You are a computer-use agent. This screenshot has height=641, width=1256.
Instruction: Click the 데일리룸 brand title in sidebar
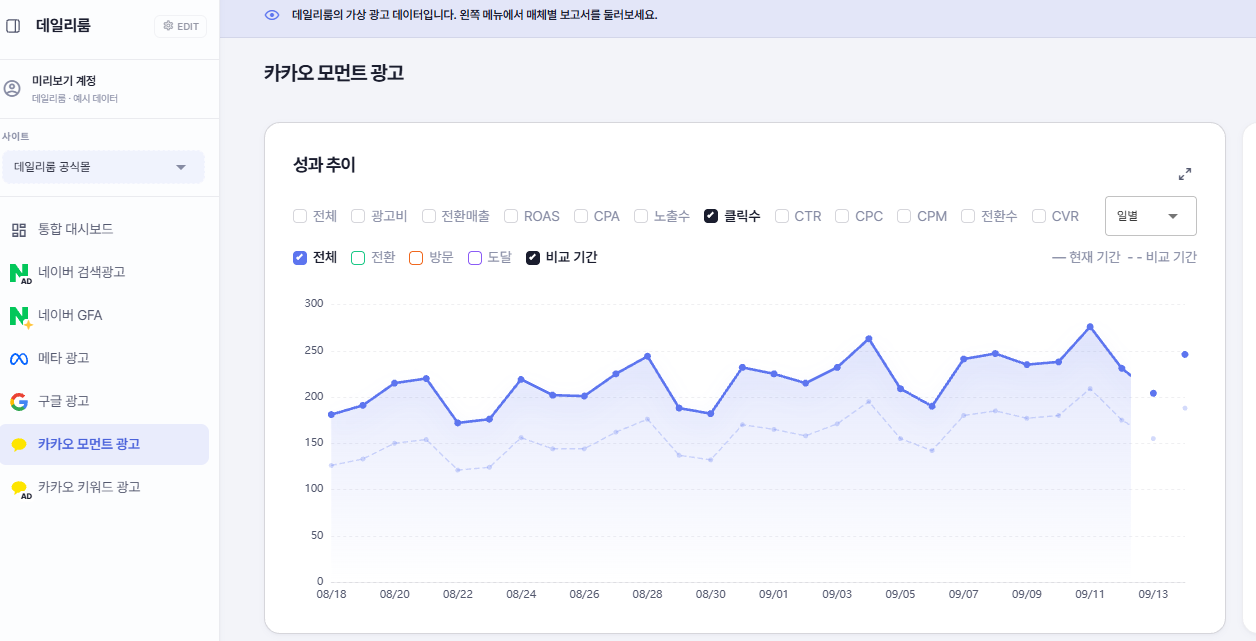(x=63, y=26)
